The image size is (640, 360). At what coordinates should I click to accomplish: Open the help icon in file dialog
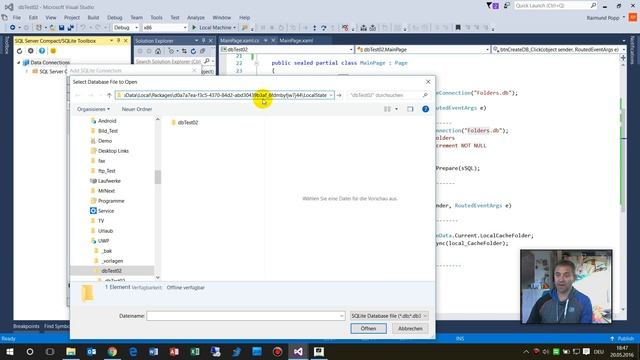425,109
